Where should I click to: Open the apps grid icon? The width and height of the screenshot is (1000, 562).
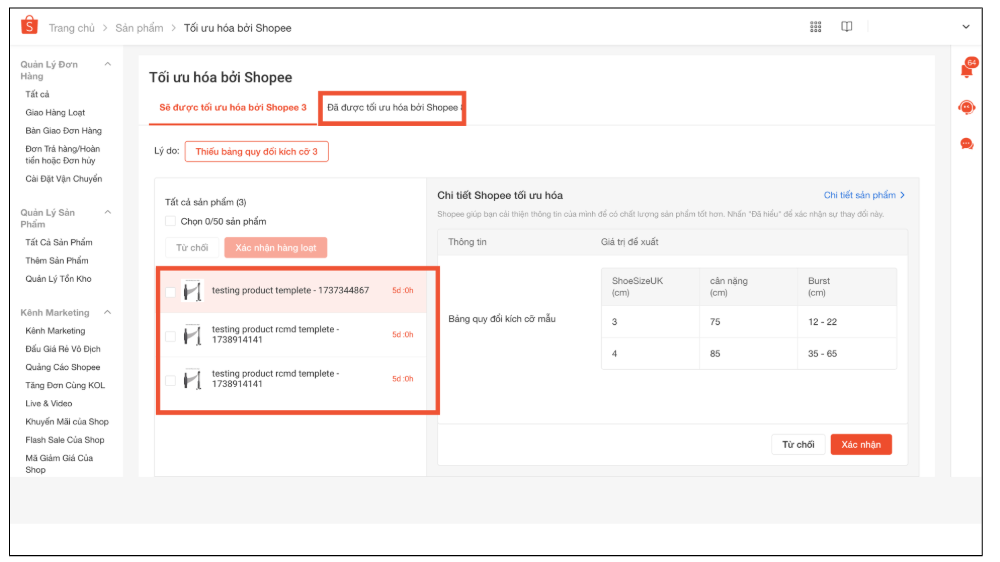click(816, 27)
